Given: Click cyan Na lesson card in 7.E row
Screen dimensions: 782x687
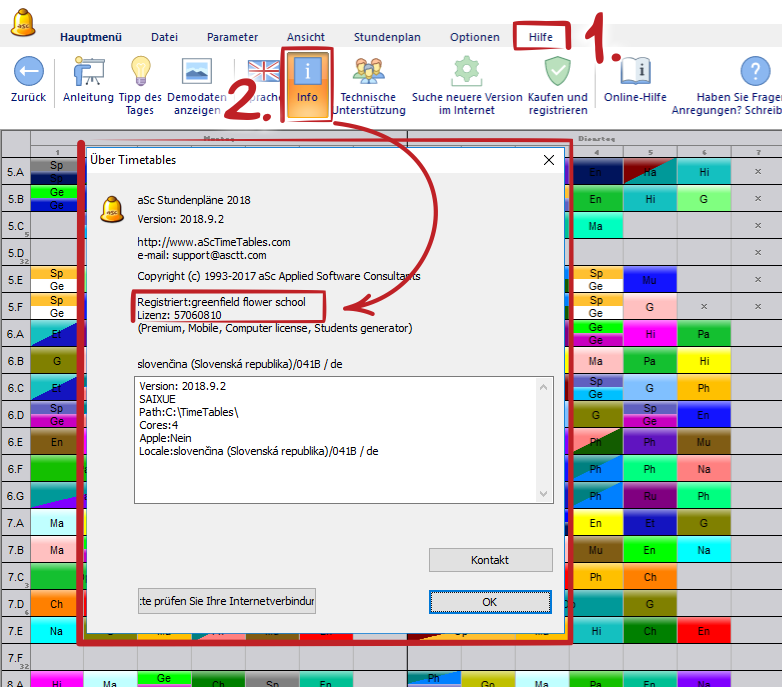Looking at the screenshot, I should pyautogui.click(x=56, y=631).
